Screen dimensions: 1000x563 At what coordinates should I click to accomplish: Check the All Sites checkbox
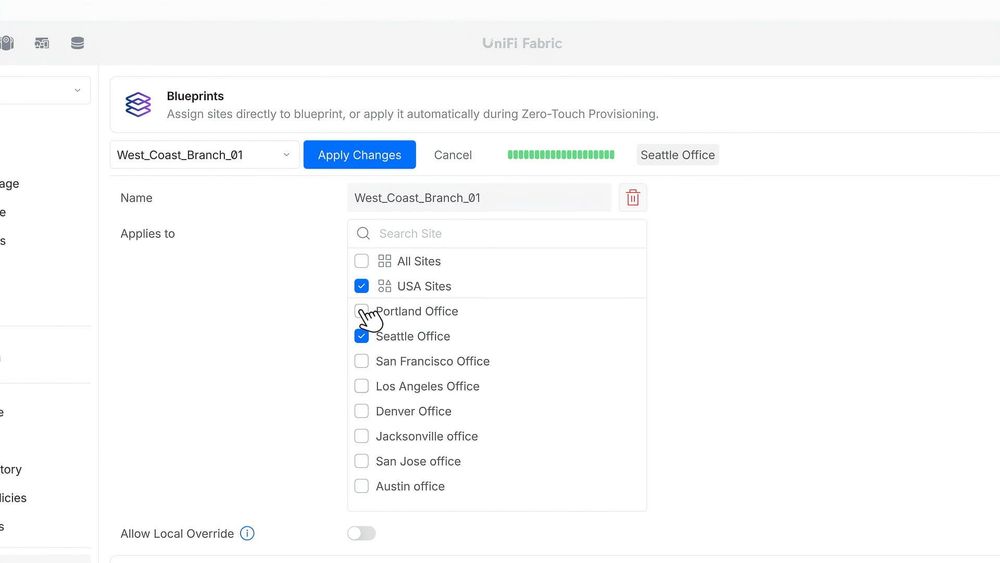point(361,261)
